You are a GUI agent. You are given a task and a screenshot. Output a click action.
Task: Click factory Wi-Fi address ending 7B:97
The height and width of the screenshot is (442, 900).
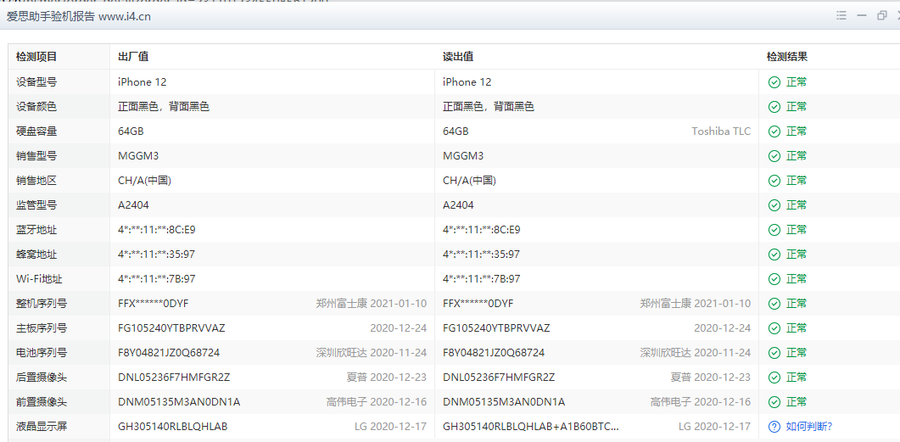pos(157,279)
